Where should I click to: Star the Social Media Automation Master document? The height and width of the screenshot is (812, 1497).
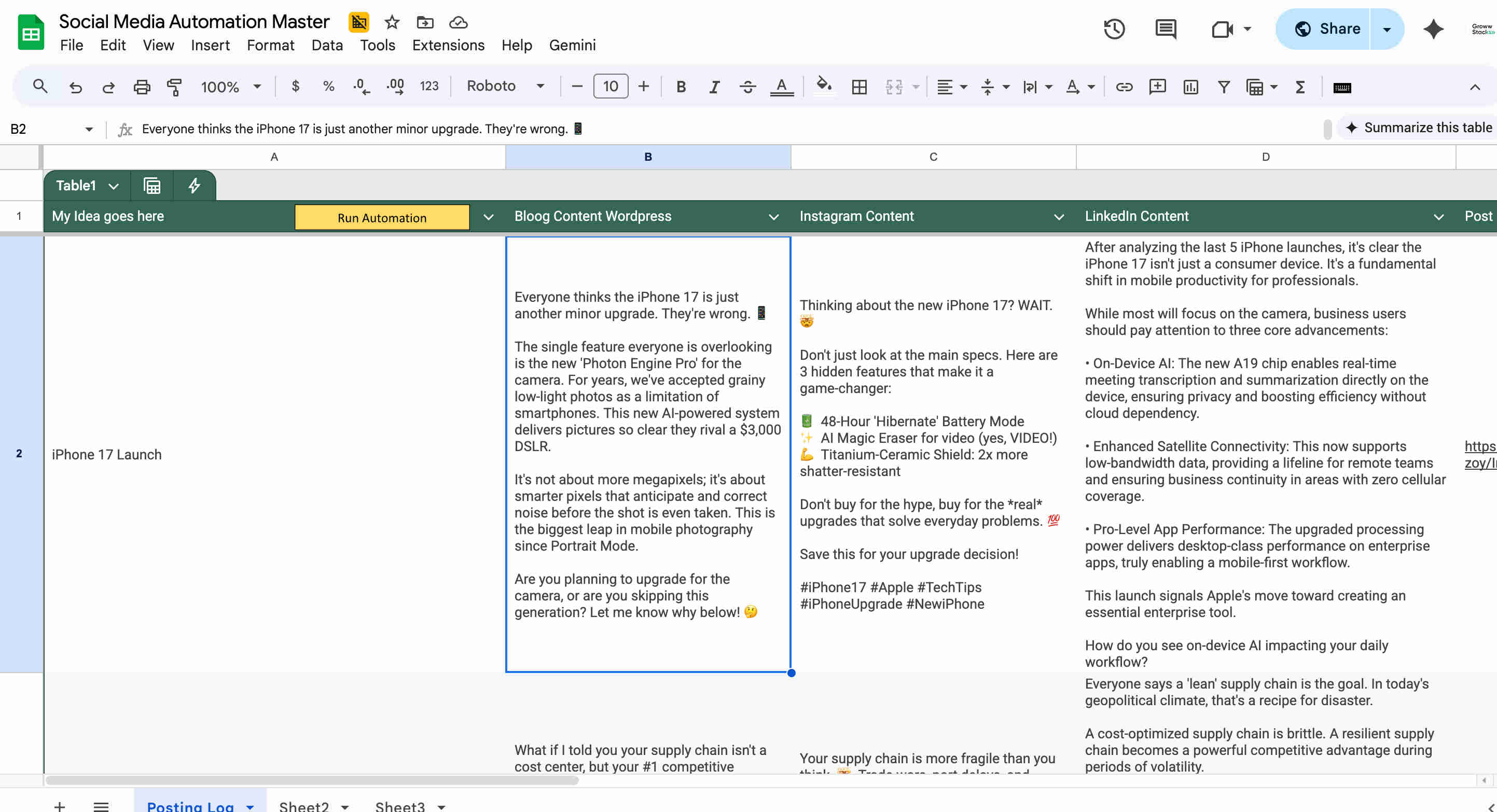(392, 23)
